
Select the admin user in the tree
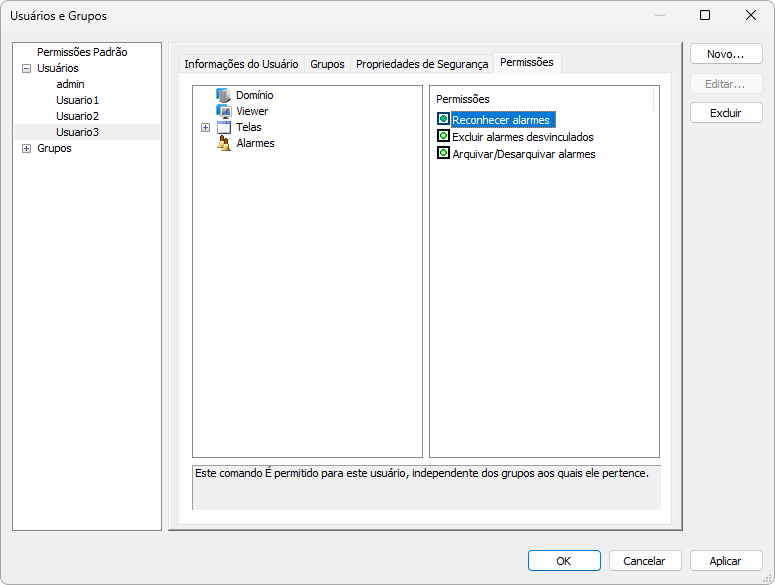[x=70, y=84]
